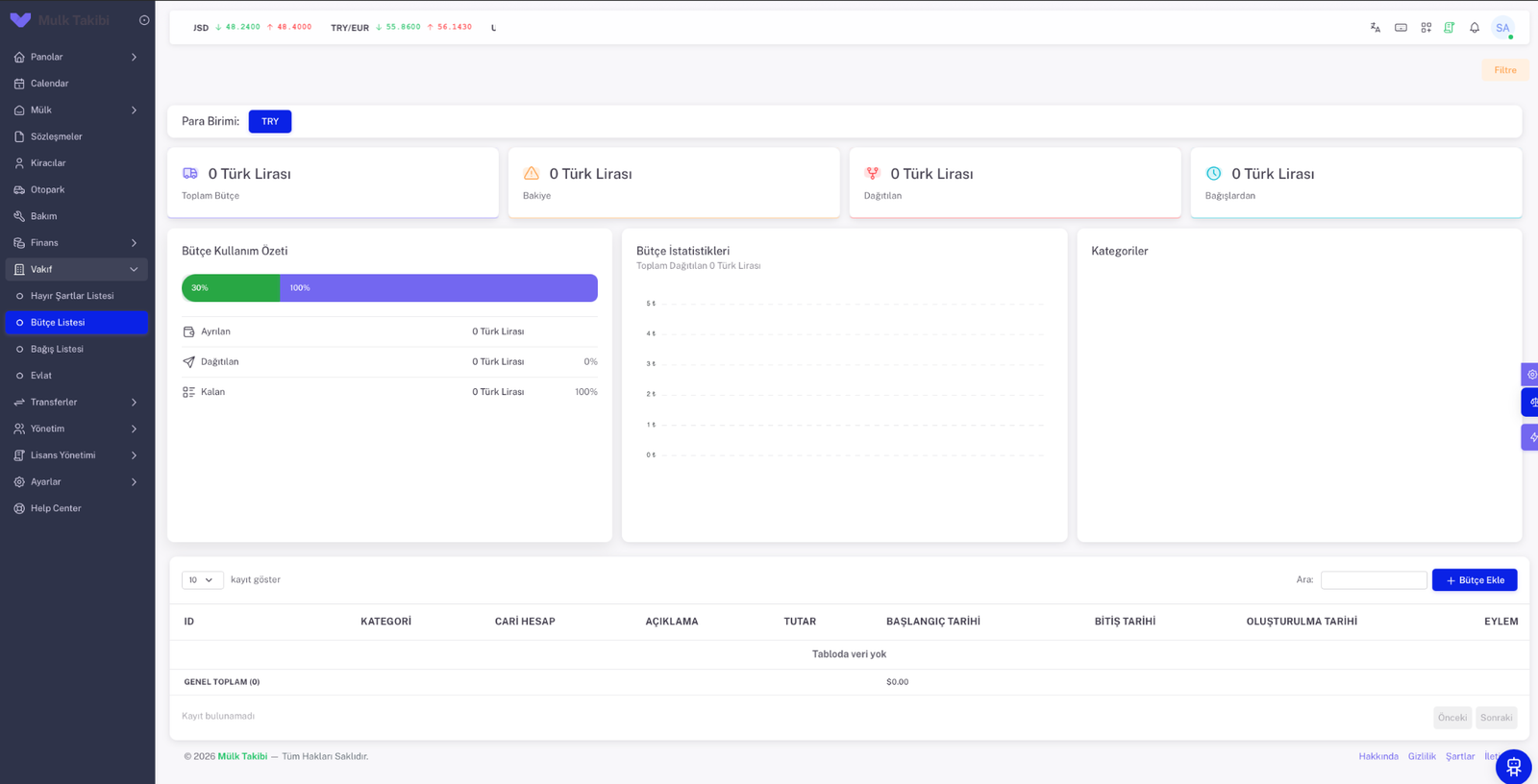The height and width of the screenshot is (784, 1538).
Task: Open the Hakkında footer link
Action: pos(1378,756)
